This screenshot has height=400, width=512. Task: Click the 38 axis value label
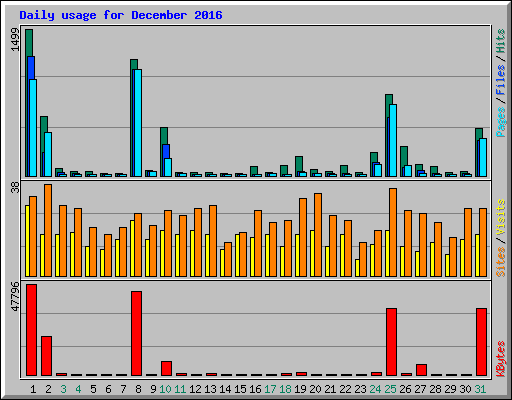point(15,188)
